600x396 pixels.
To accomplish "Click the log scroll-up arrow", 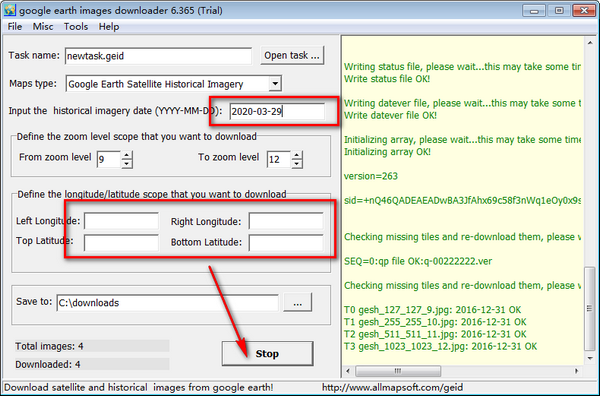I will coord(590,43).
